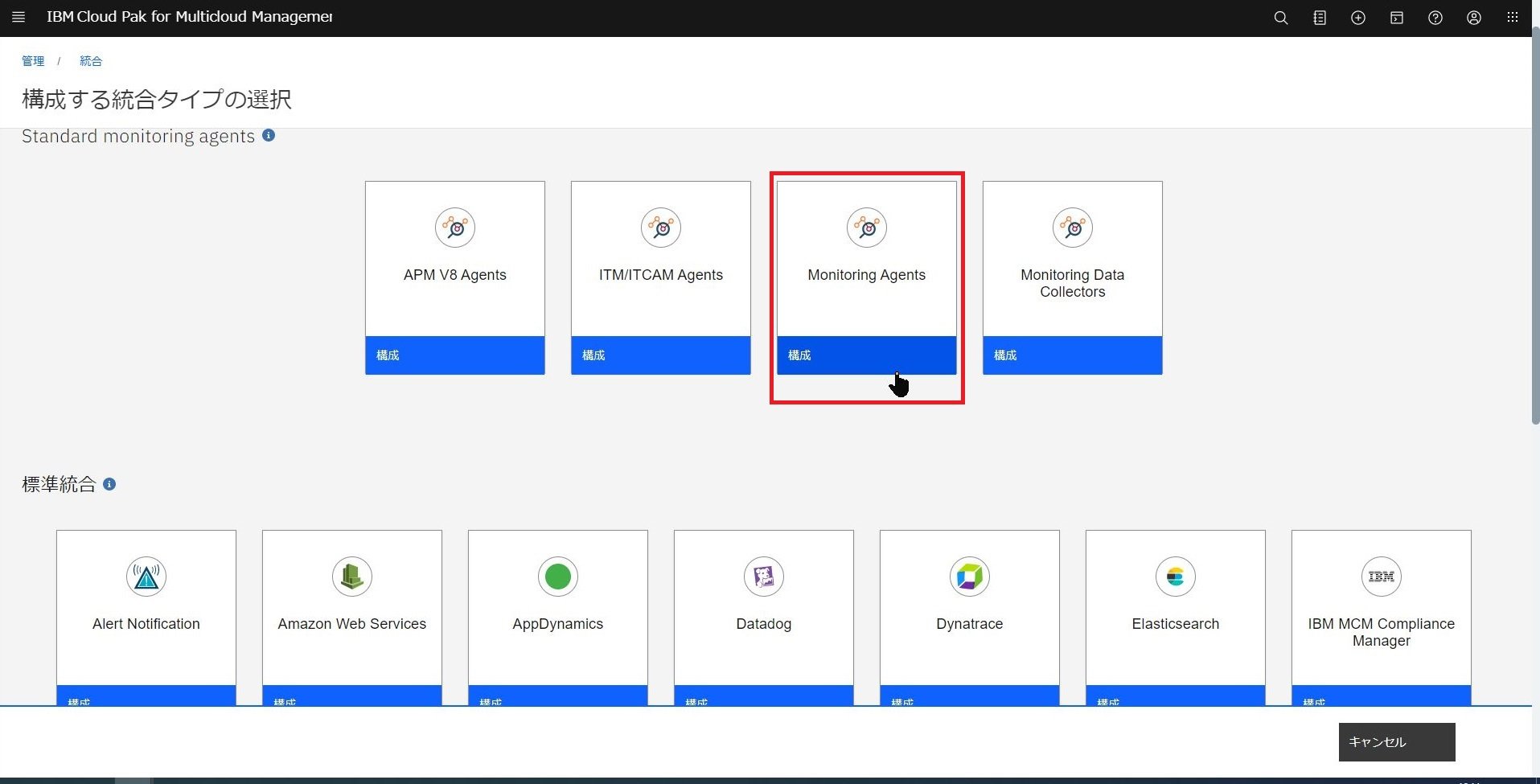This screenshot has height=784, width=1540.
Task: Select the Dynatrace label
Action: 970,624
